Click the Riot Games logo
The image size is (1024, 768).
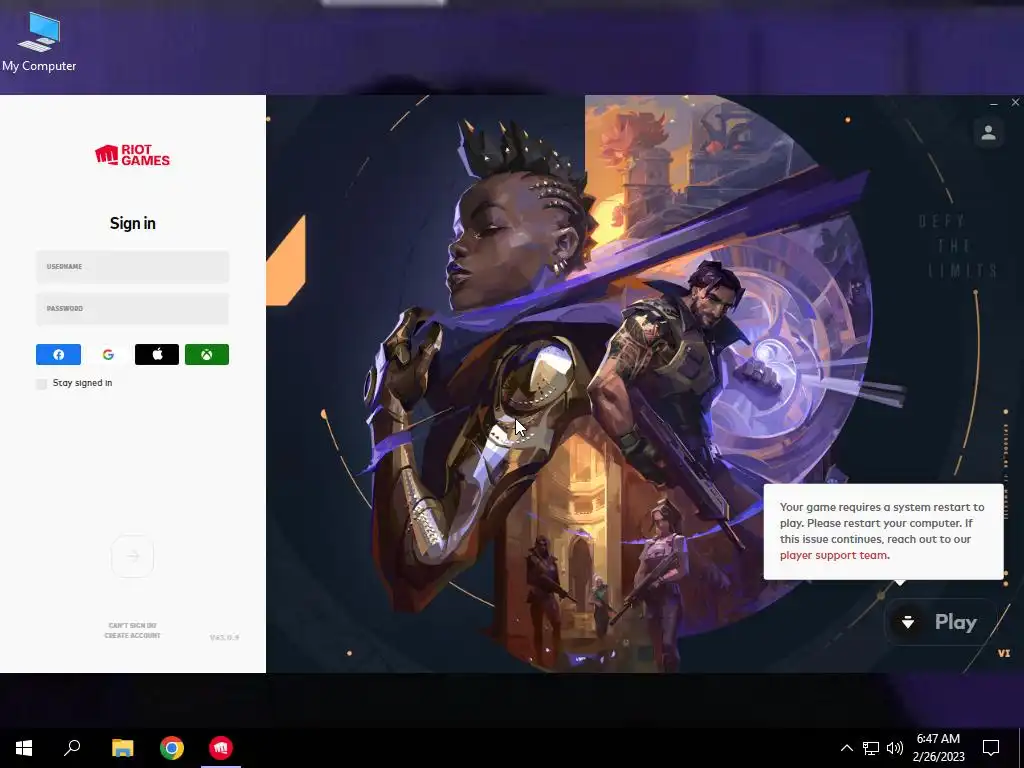(x=133, y=155)
